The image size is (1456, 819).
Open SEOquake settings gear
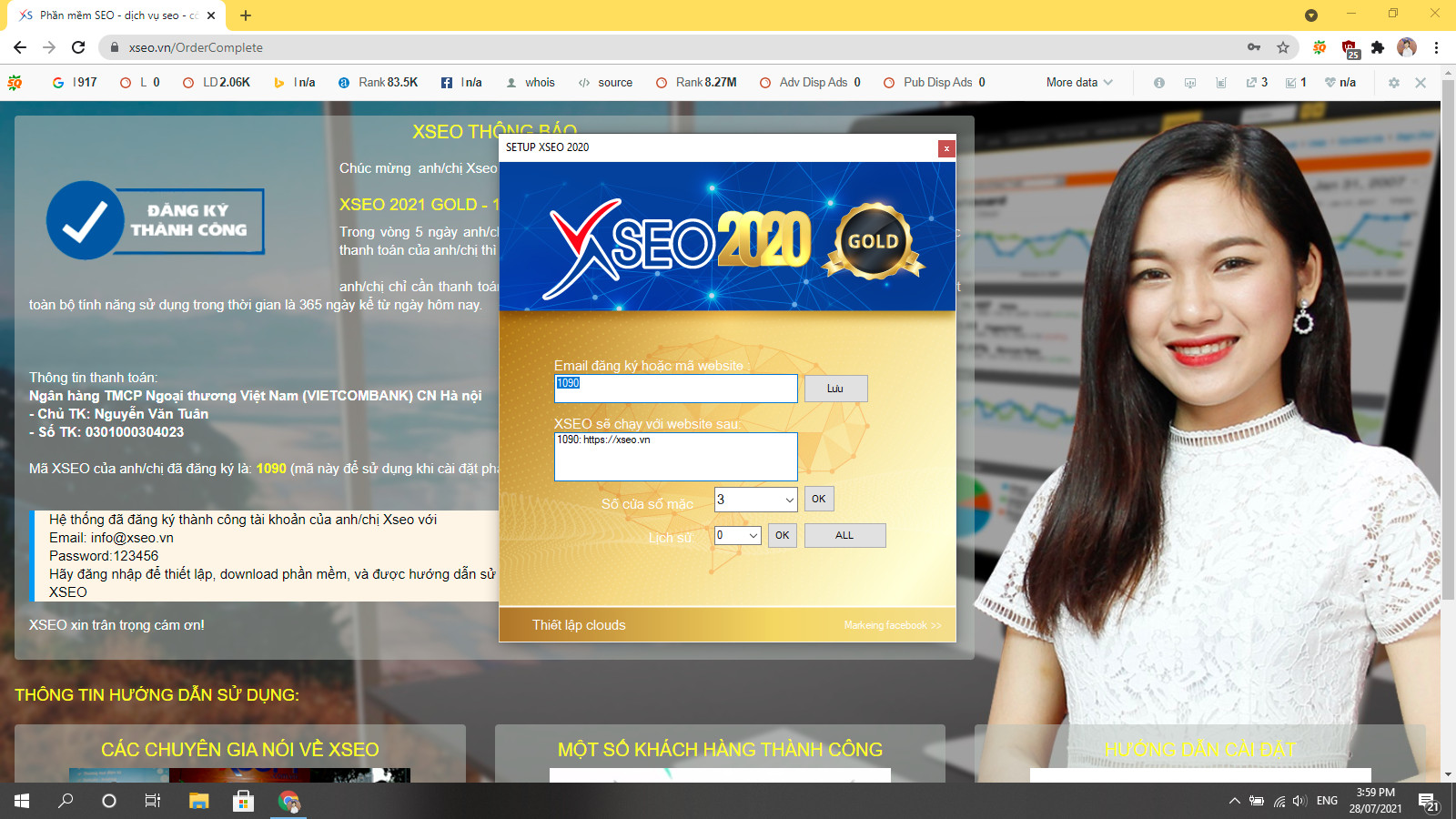pyautogui.click(x=1393, y=83)
